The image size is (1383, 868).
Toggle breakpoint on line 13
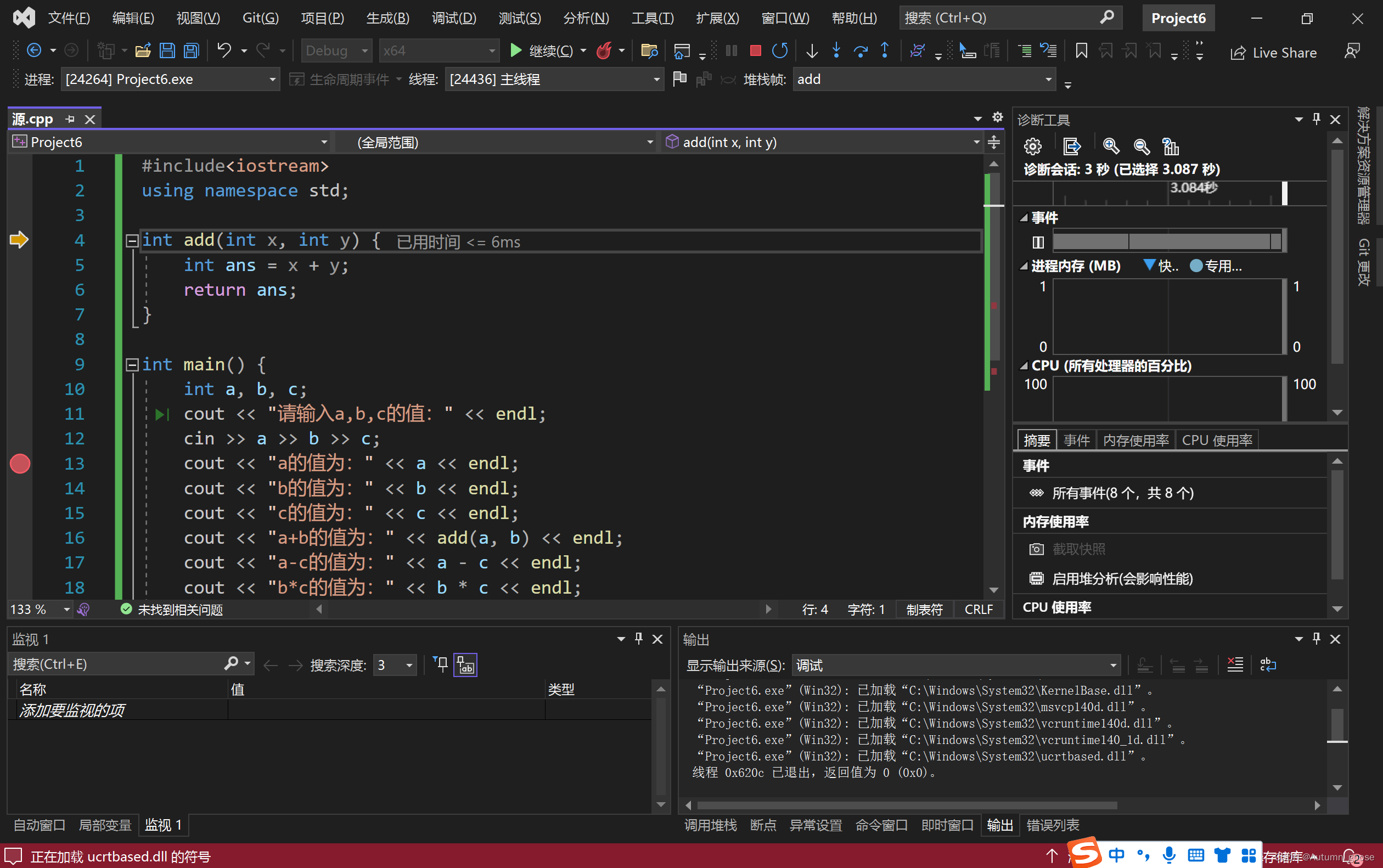[20, 464]
